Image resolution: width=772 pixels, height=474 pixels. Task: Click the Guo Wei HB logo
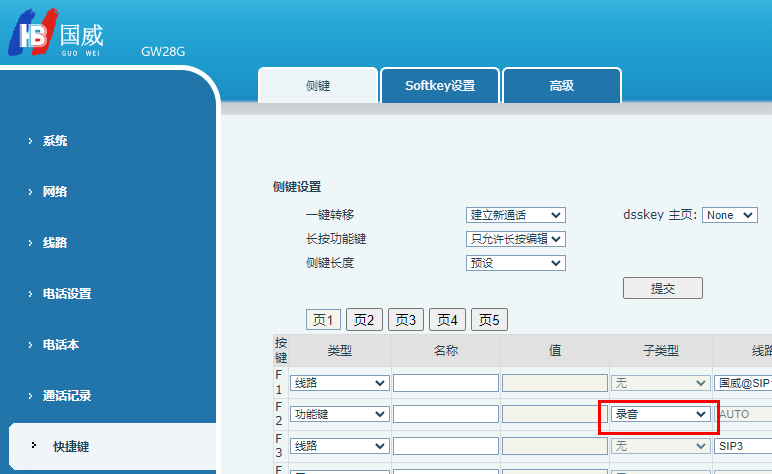click(56, 33)
